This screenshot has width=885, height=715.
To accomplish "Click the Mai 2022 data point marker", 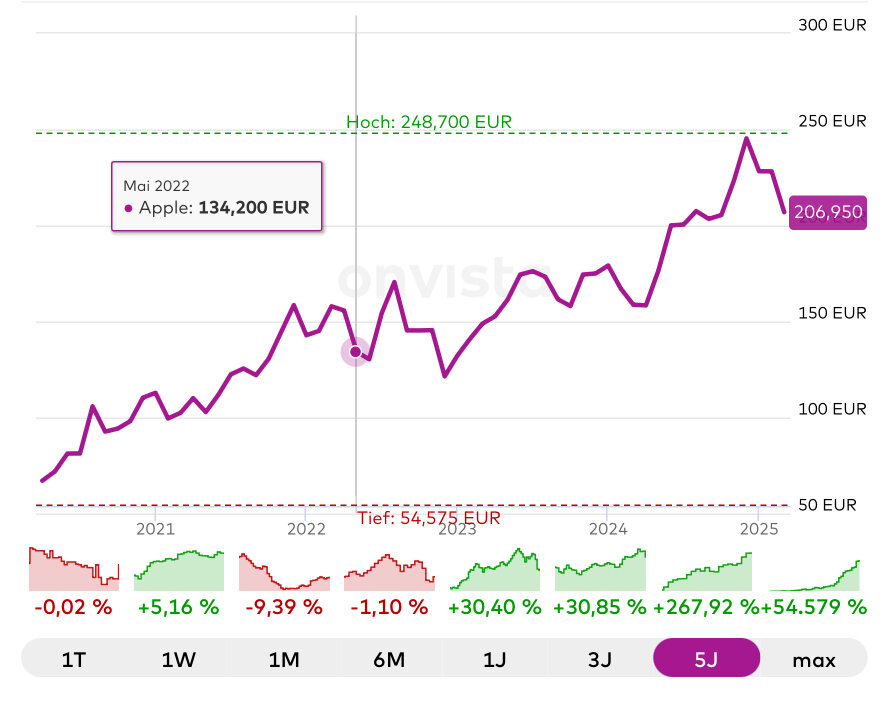I will [355, 351].
